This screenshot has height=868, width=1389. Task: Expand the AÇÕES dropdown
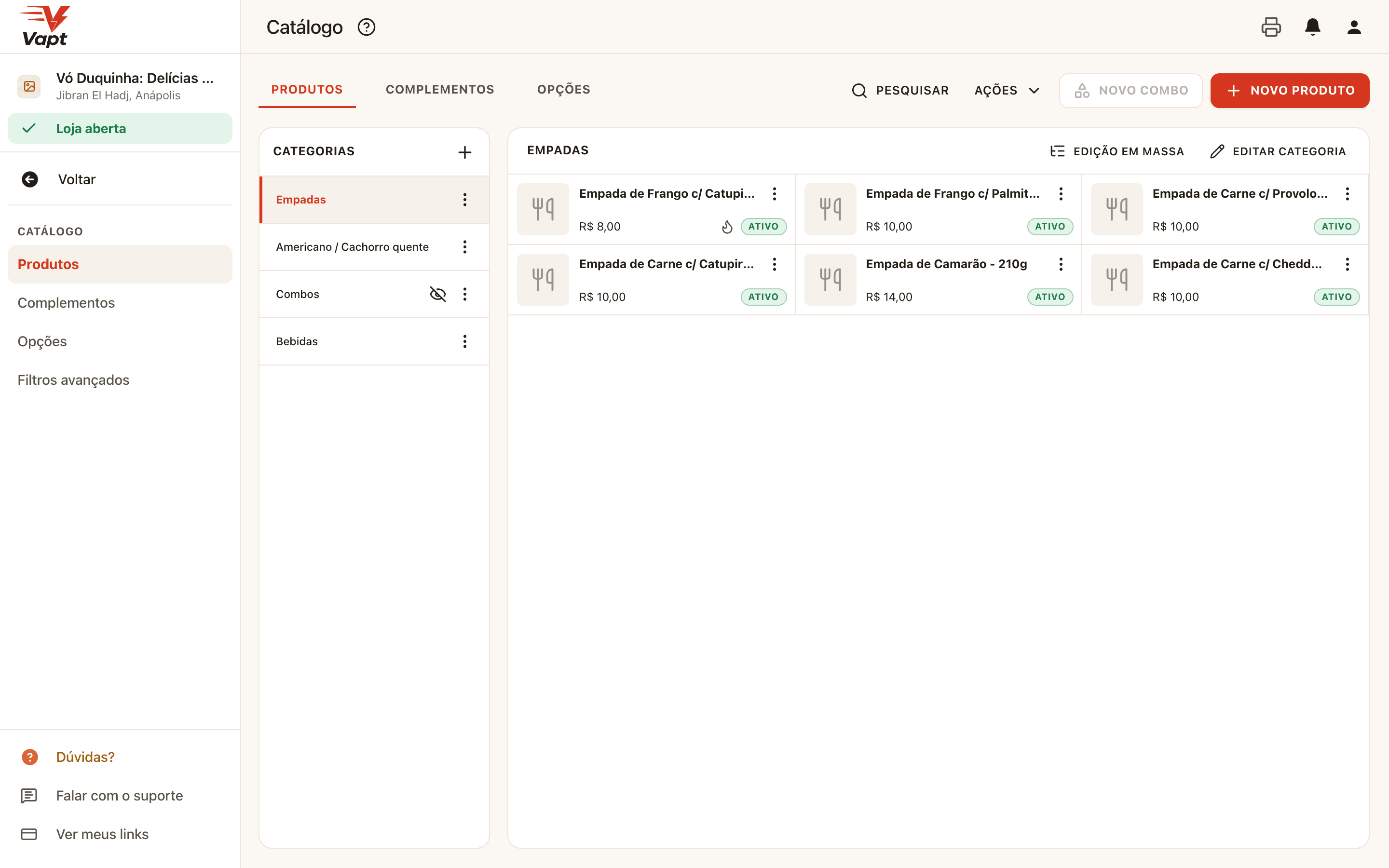1007,90
